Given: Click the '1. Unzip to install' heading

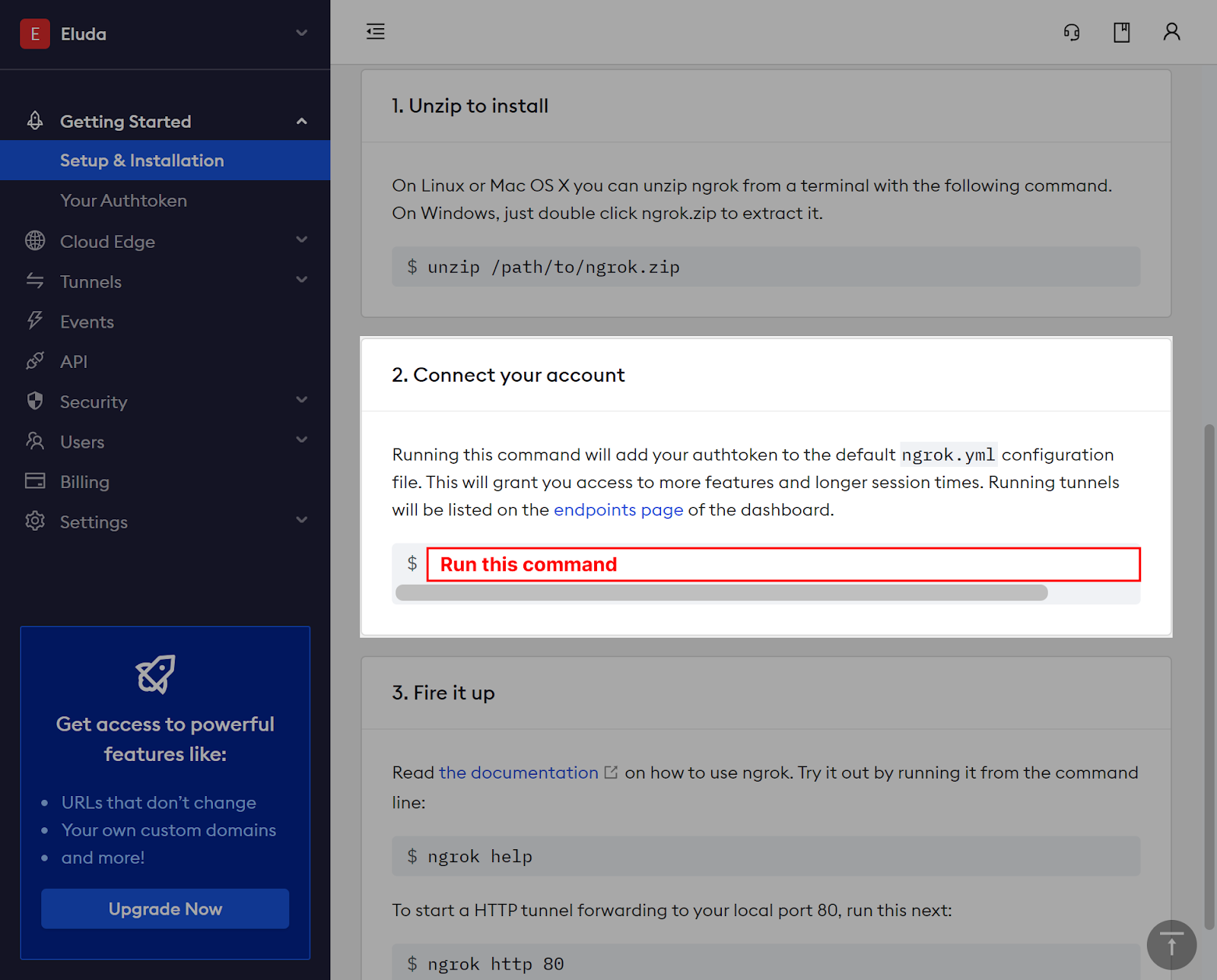Looking at the screenshot, I should pyautogui.click(x=470, y=106).
